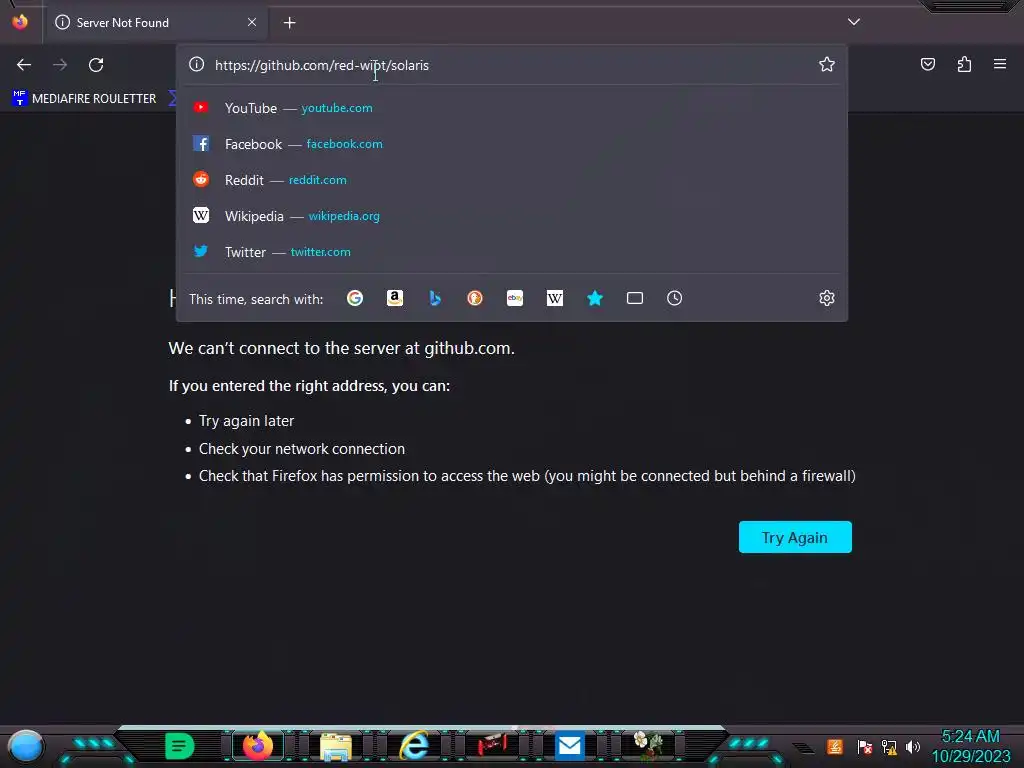Search with DuckDuckGo engine icon
This screenshot has width=1024, height=768.
tap(475, 298)
